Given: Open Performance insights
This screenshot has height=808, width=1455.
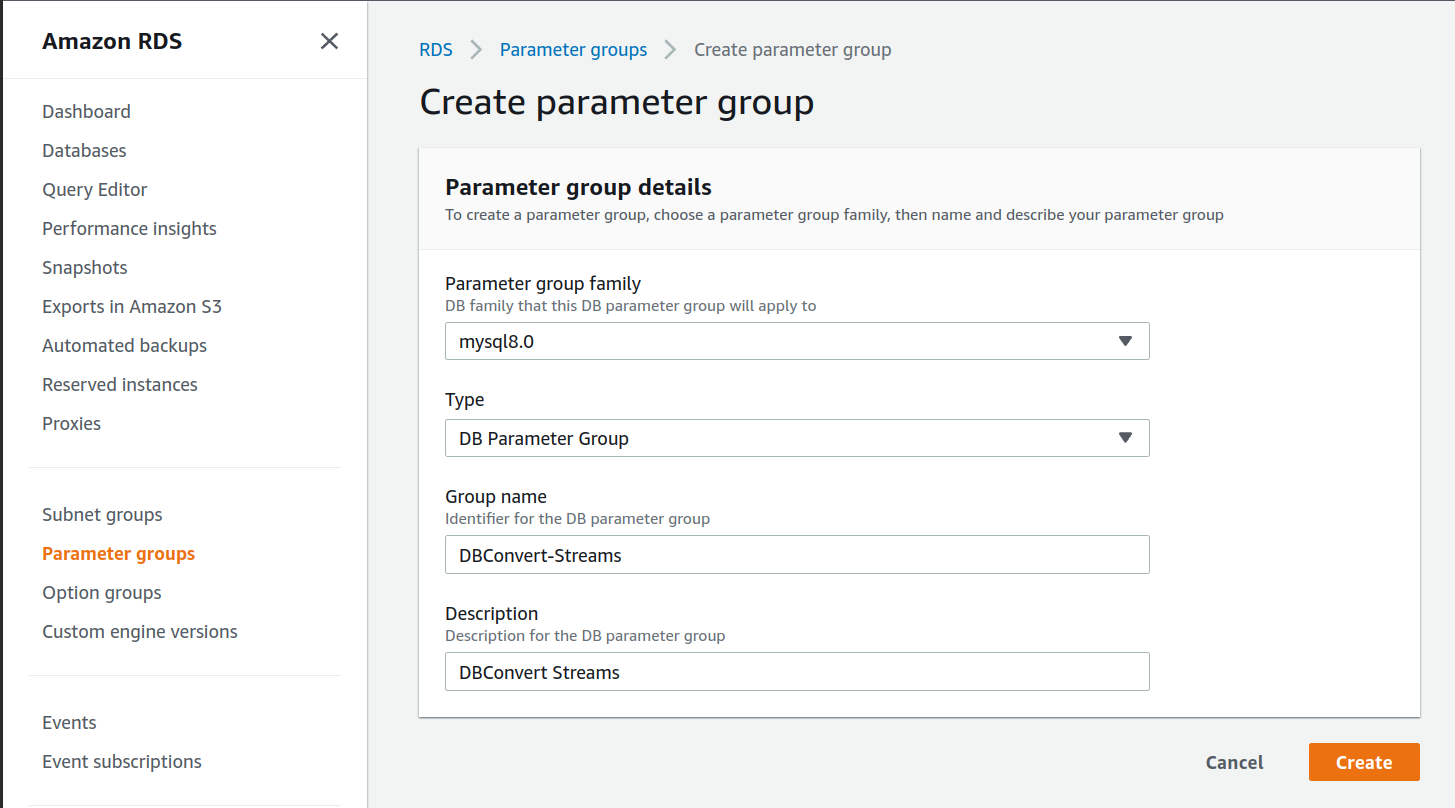Looking at the screenshot, I should (x=129, y=228).
